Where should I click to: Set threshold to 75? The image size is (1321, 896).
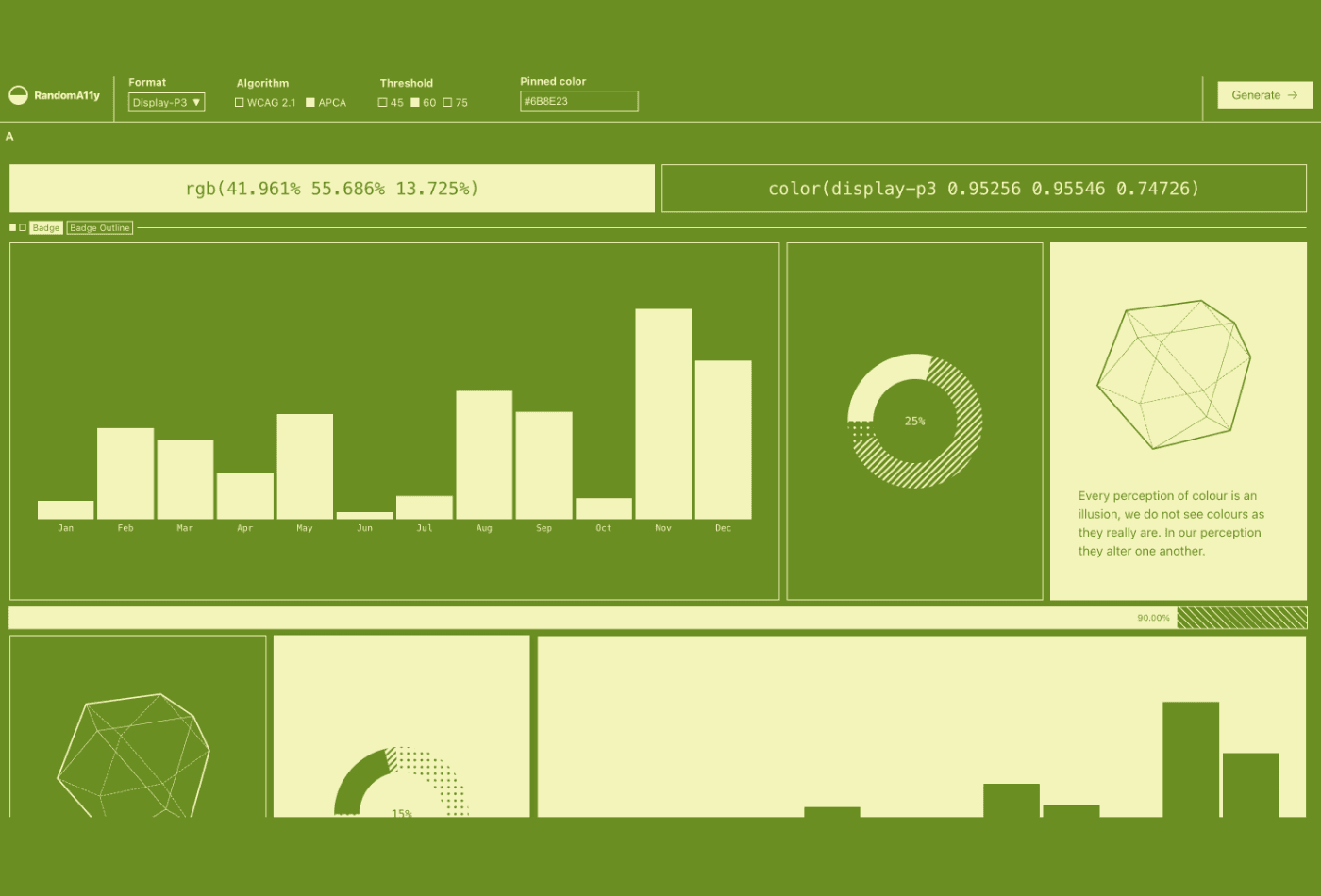(x=447, y=102)
